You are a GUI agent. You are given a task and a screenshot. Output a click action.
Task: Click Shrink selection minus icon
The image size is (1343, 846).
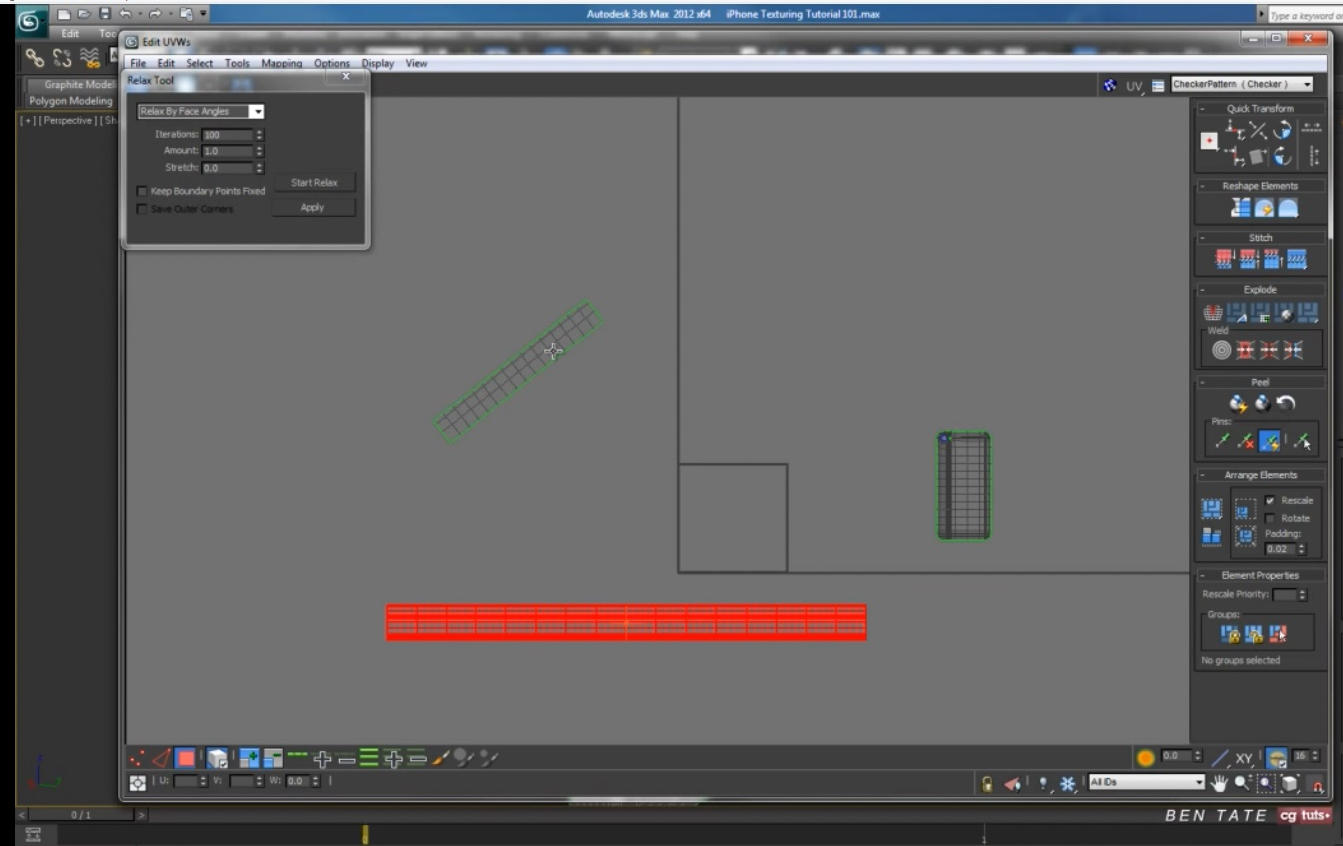272,759
